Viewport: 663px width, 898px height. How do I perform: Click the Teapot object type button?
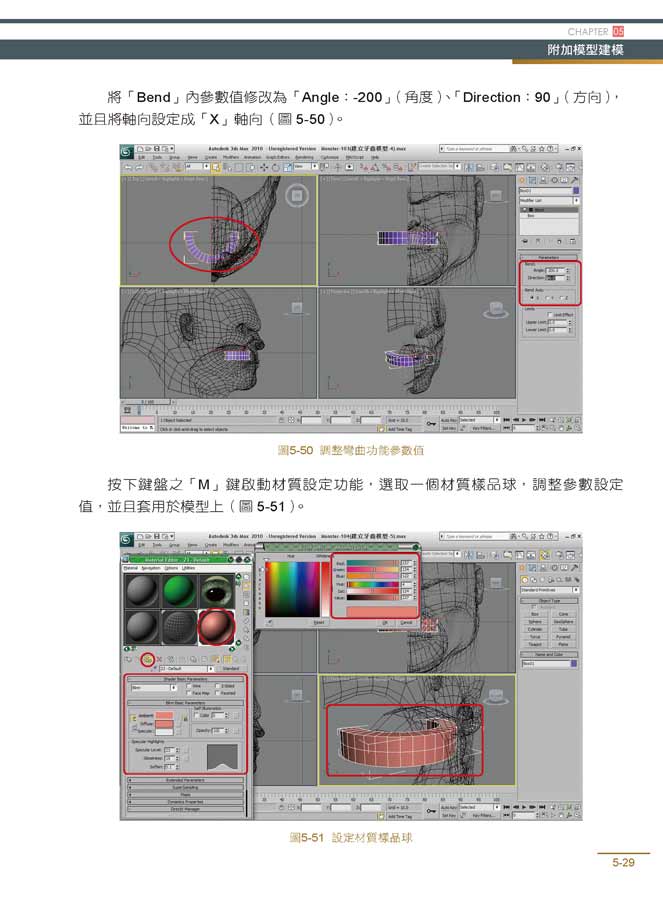click(x=535, y=644)
